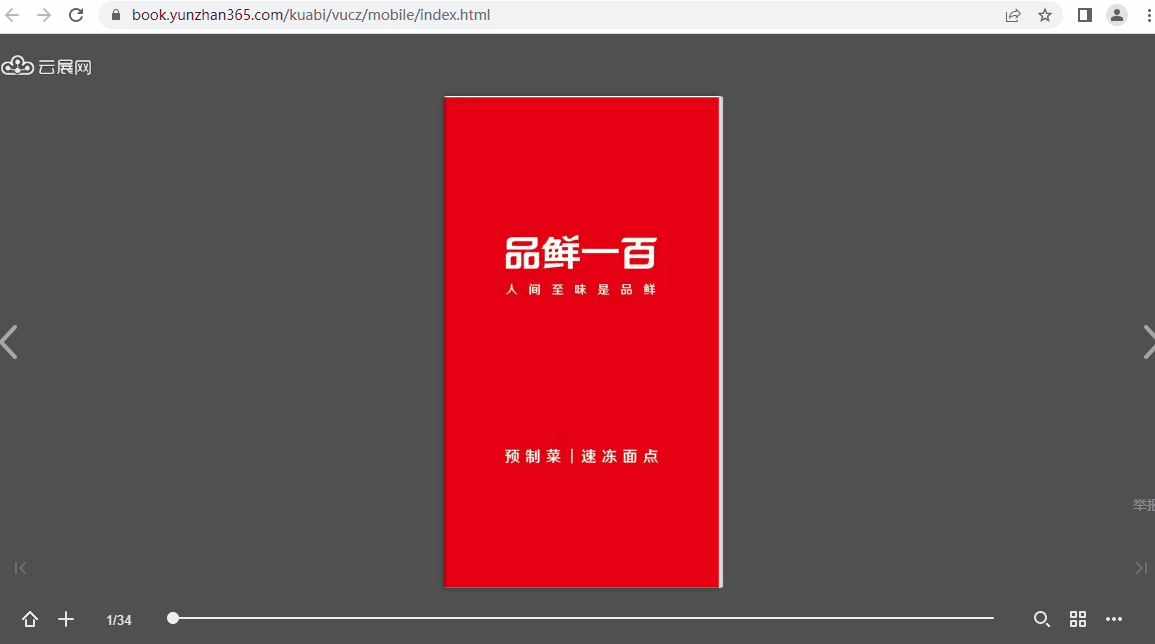
Task: Open the Chrome three-dot menu
Action: pyautogui.click(x=1149, y=15)
